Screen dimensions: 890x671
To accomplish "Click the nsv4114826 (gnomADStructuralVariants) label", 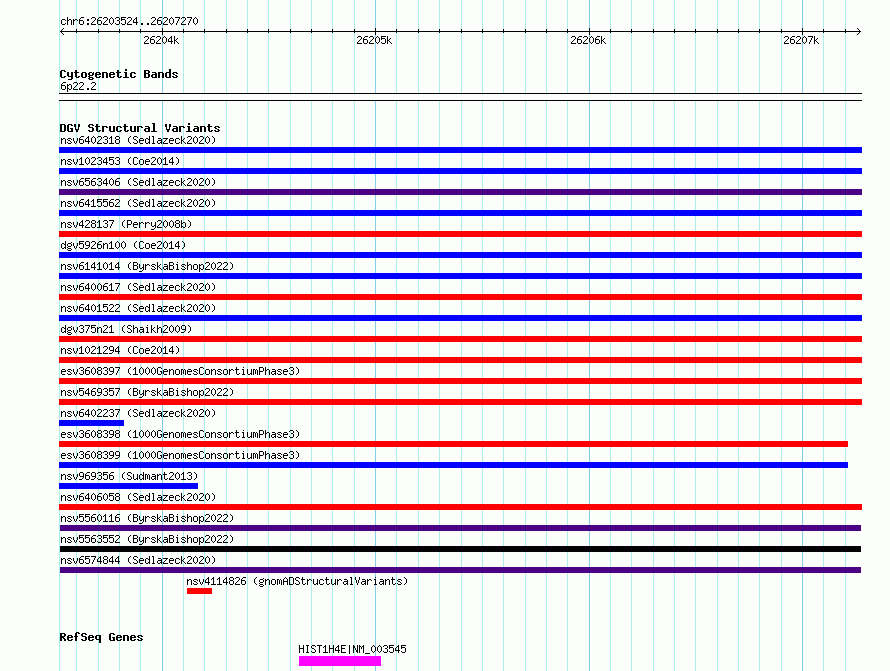I will point(297,581).
